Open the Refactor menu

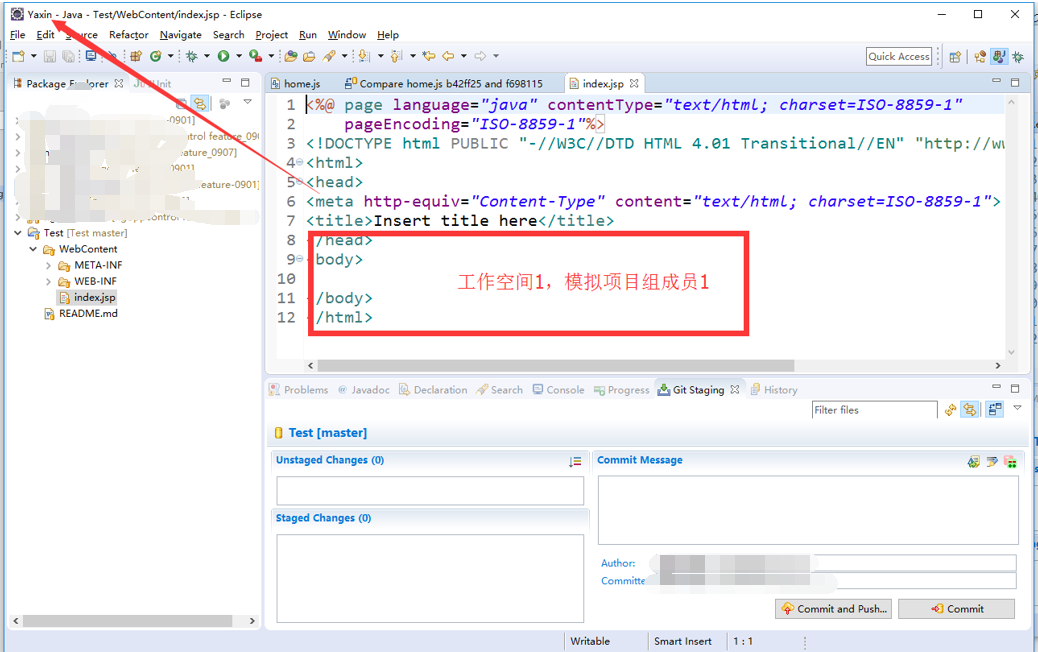pos(128,34)
